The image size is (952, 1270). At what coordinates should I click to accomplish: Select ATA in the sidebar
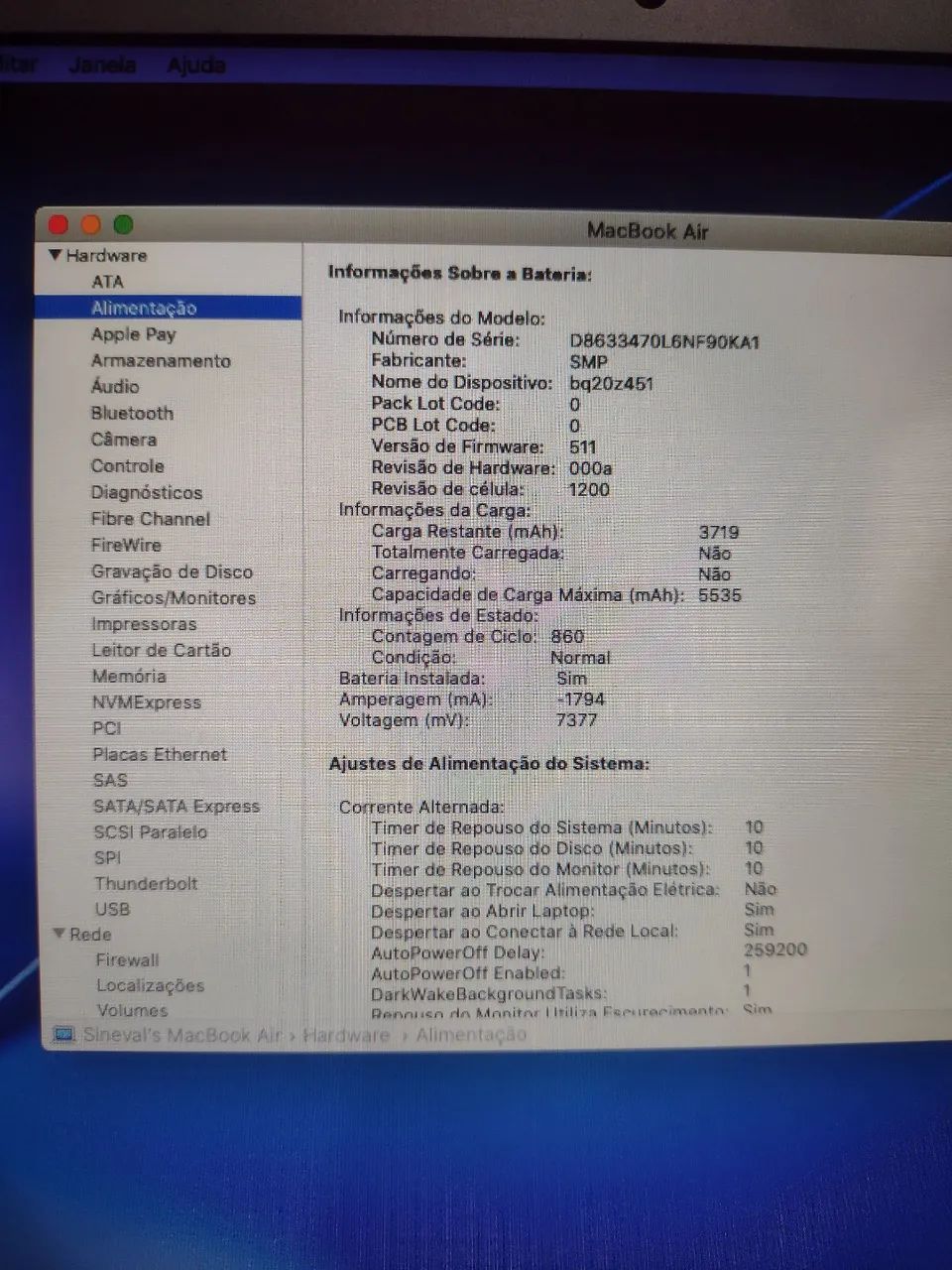(x=107, y=282)
